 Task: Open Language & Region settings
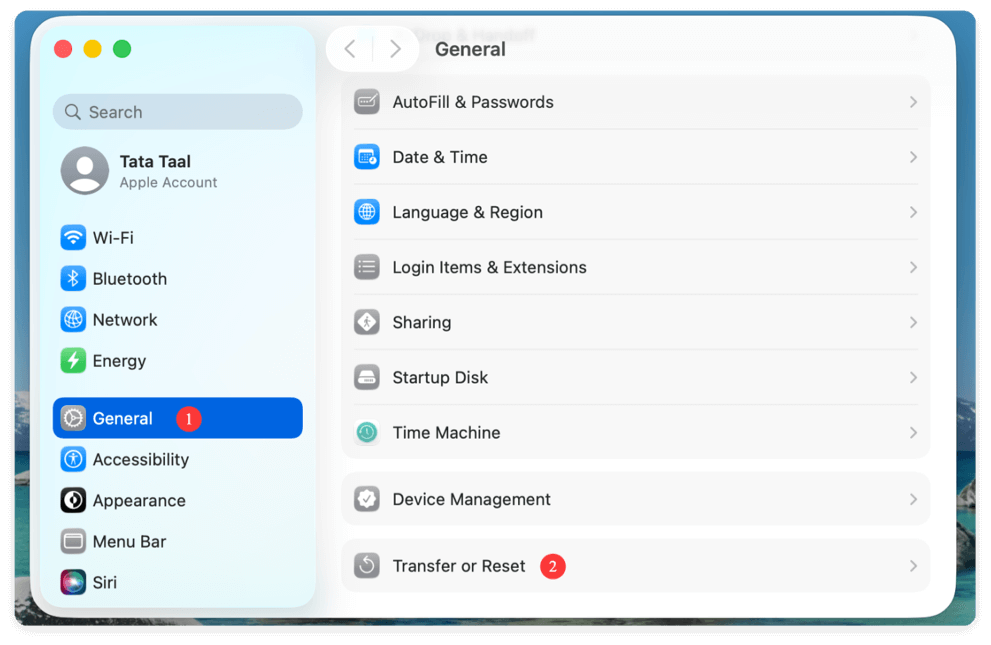pyautogui.click(x=467, y=212)
